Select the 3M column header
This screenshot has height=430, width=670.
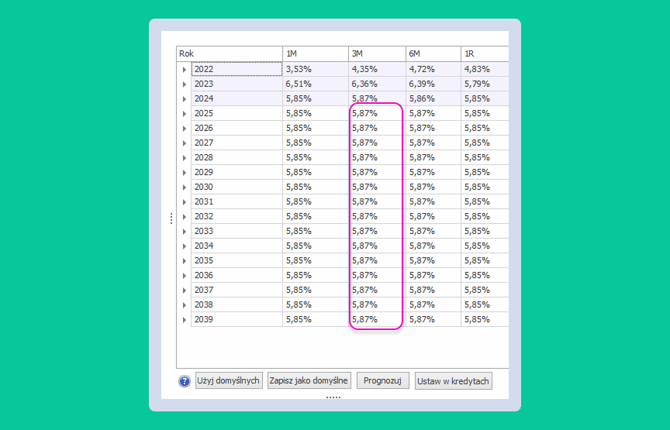377,54
